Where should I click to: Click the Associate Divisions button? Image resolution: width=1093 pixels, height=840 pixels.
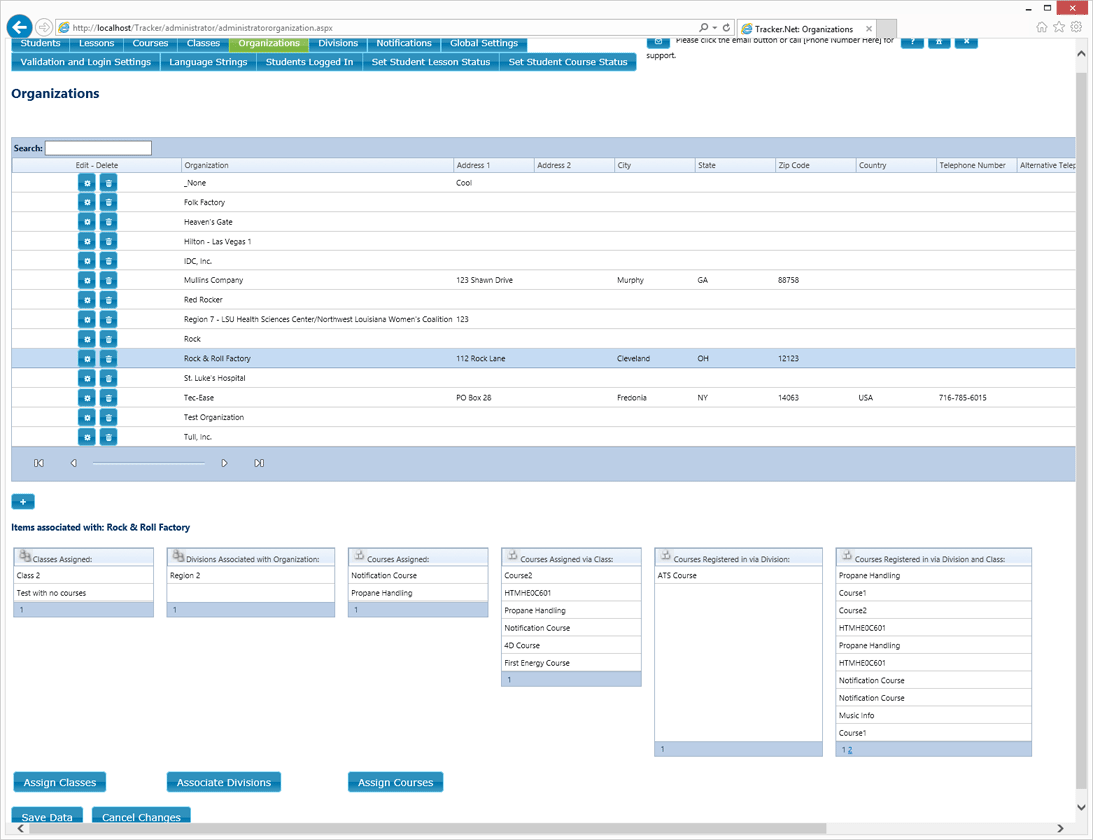(224, 783)
